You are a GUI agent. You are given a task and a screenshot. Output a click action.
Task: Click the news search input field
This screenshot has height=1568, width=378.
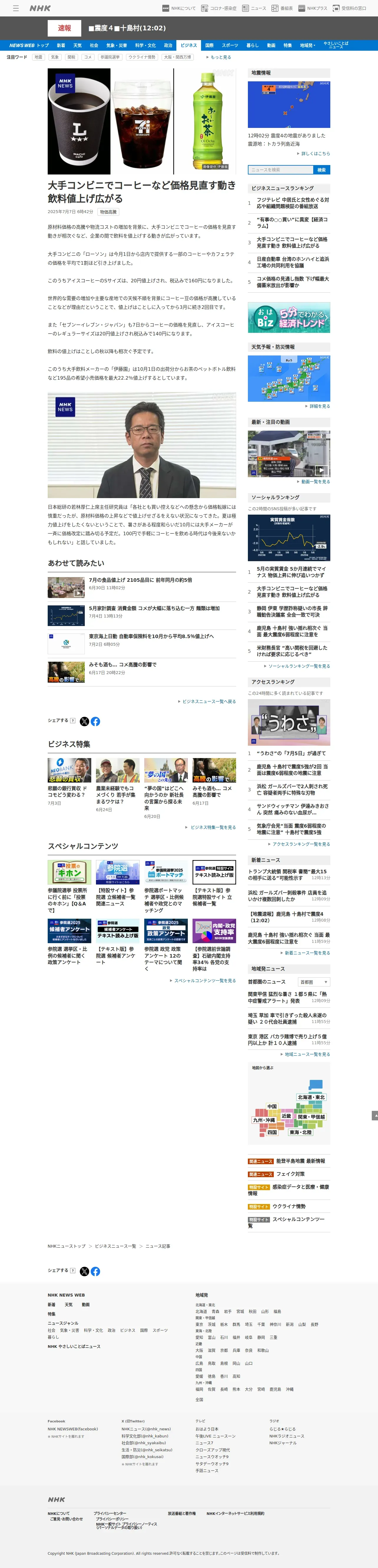[x=280, y=170]
